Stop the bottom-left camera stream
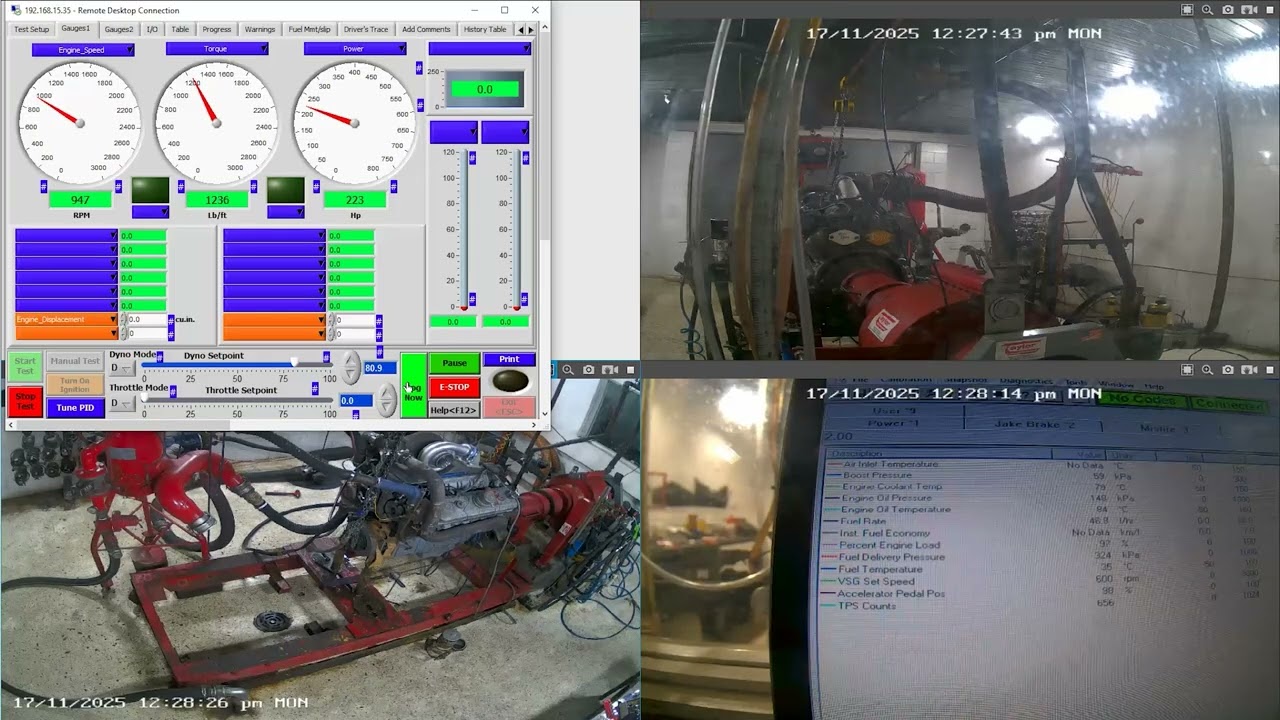This screenshot has height=720, width=1280. point(628,370)
